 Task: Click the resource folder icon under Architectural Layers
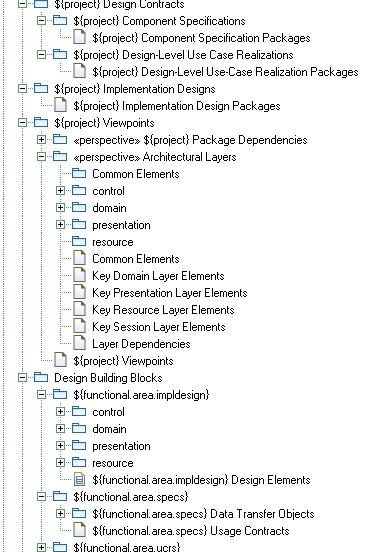(x=79, y=242)
